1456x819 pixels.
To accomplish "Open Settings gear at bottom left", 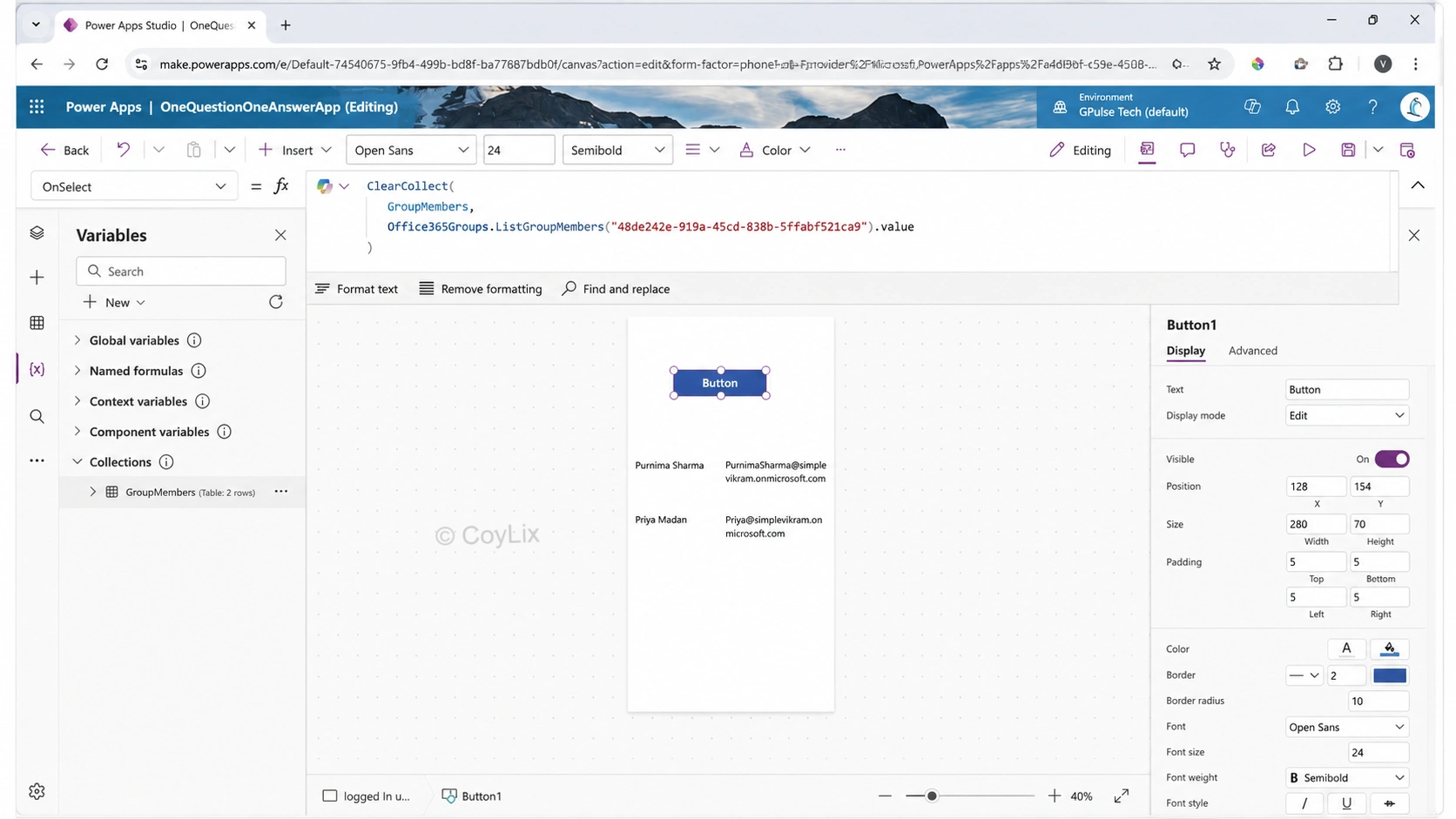I will pos(37,791).
